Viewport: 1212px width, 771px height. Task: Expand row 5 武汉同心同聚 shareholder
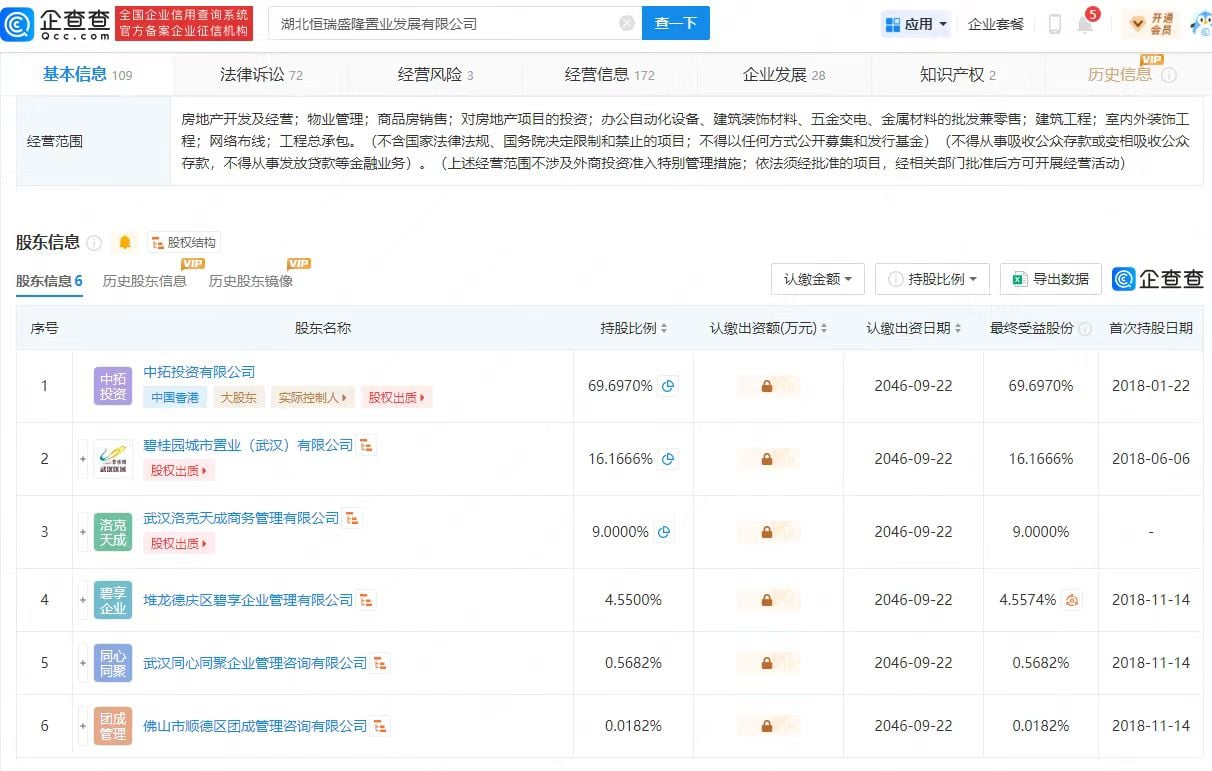tap(83, 663)
